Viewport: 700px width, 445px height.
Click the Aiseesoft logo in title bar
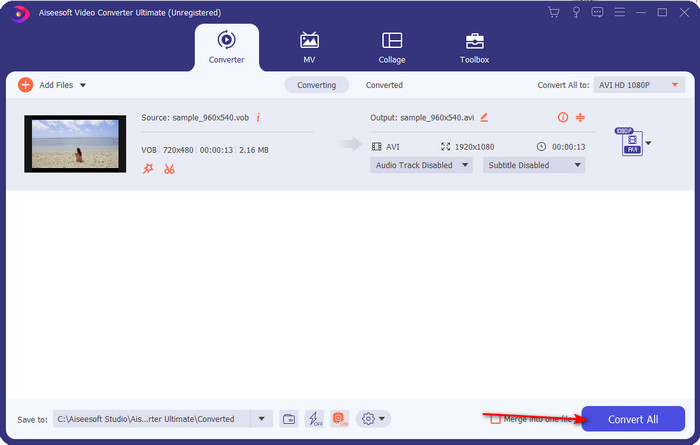20,13
